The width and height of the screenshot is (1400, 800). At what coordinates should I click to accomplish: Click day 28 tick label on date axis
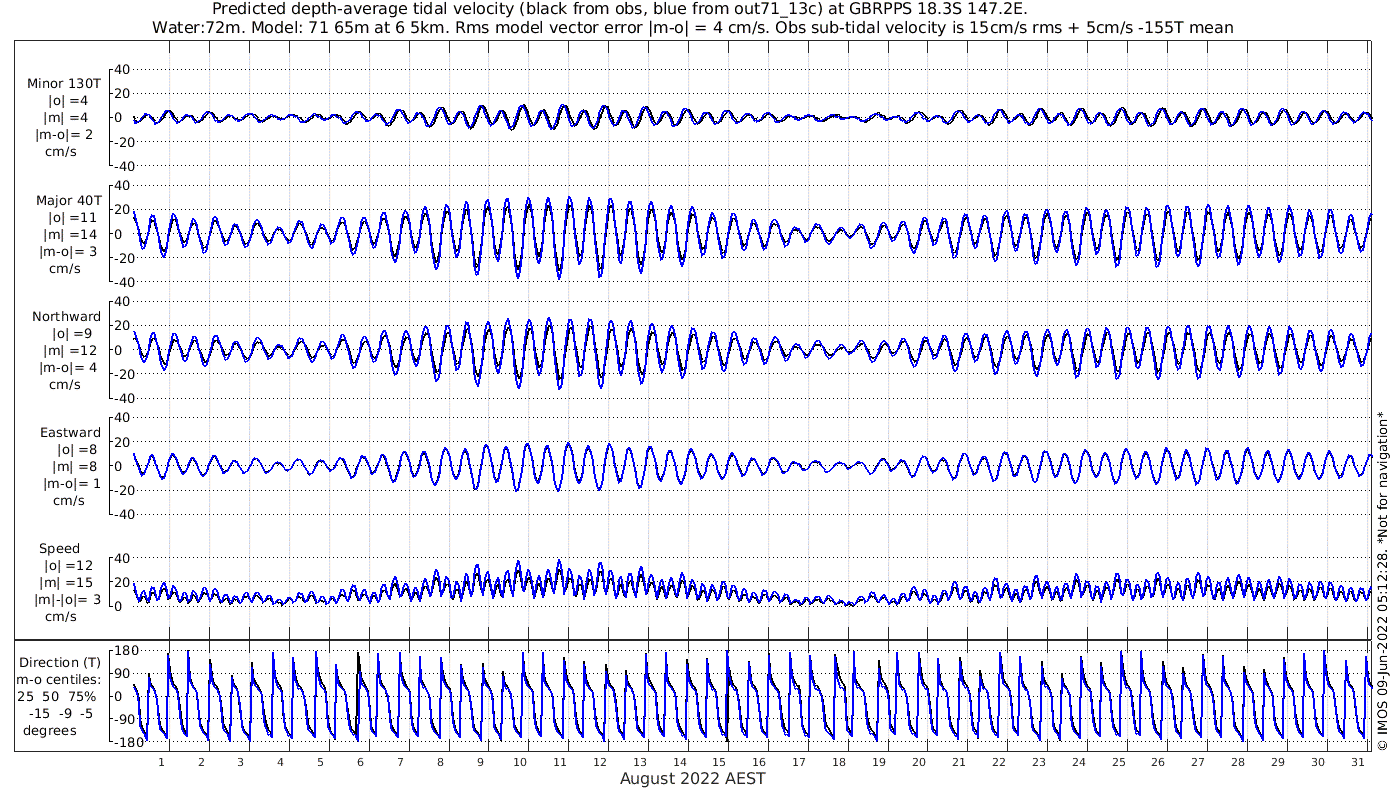1238,762
